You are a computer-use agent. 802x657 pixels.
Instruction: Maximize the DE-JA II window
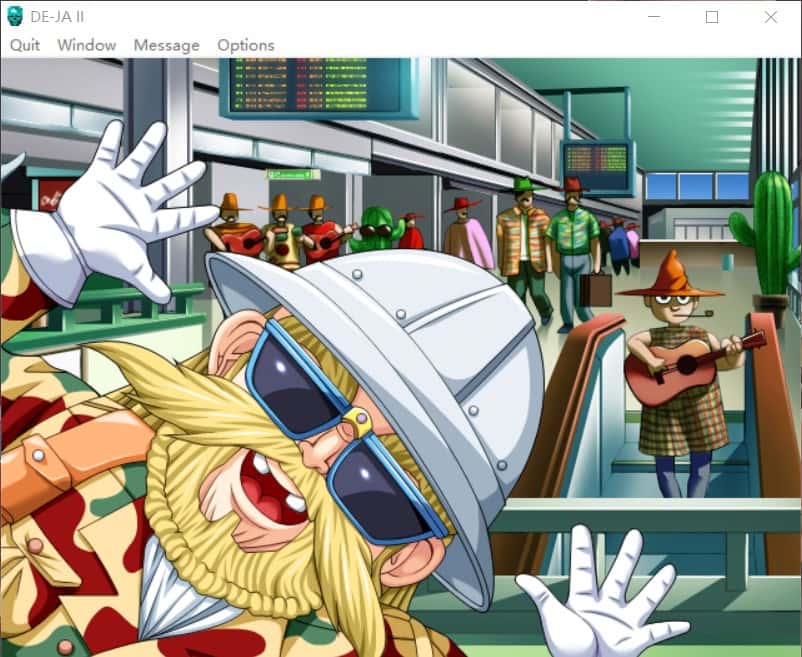coord(711,17)
